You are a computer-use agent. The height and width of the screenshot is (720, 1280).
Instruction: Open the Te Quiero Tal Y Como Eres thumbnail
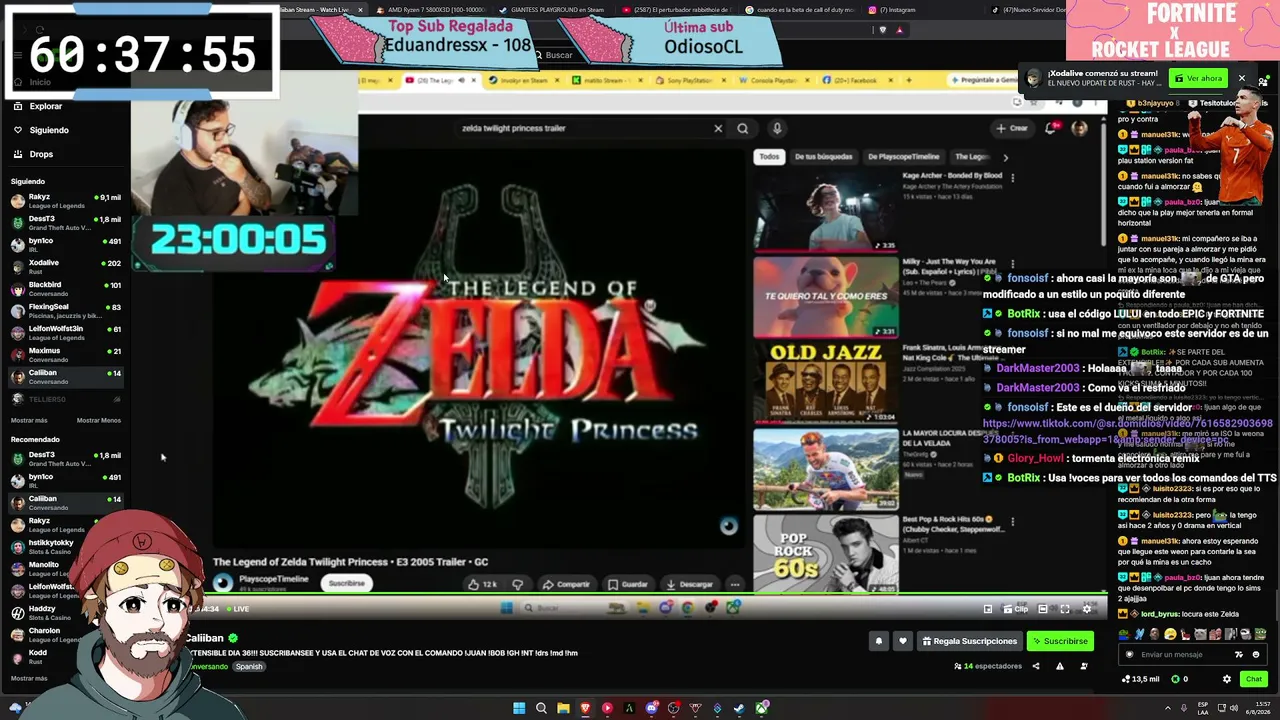[825, 297]
